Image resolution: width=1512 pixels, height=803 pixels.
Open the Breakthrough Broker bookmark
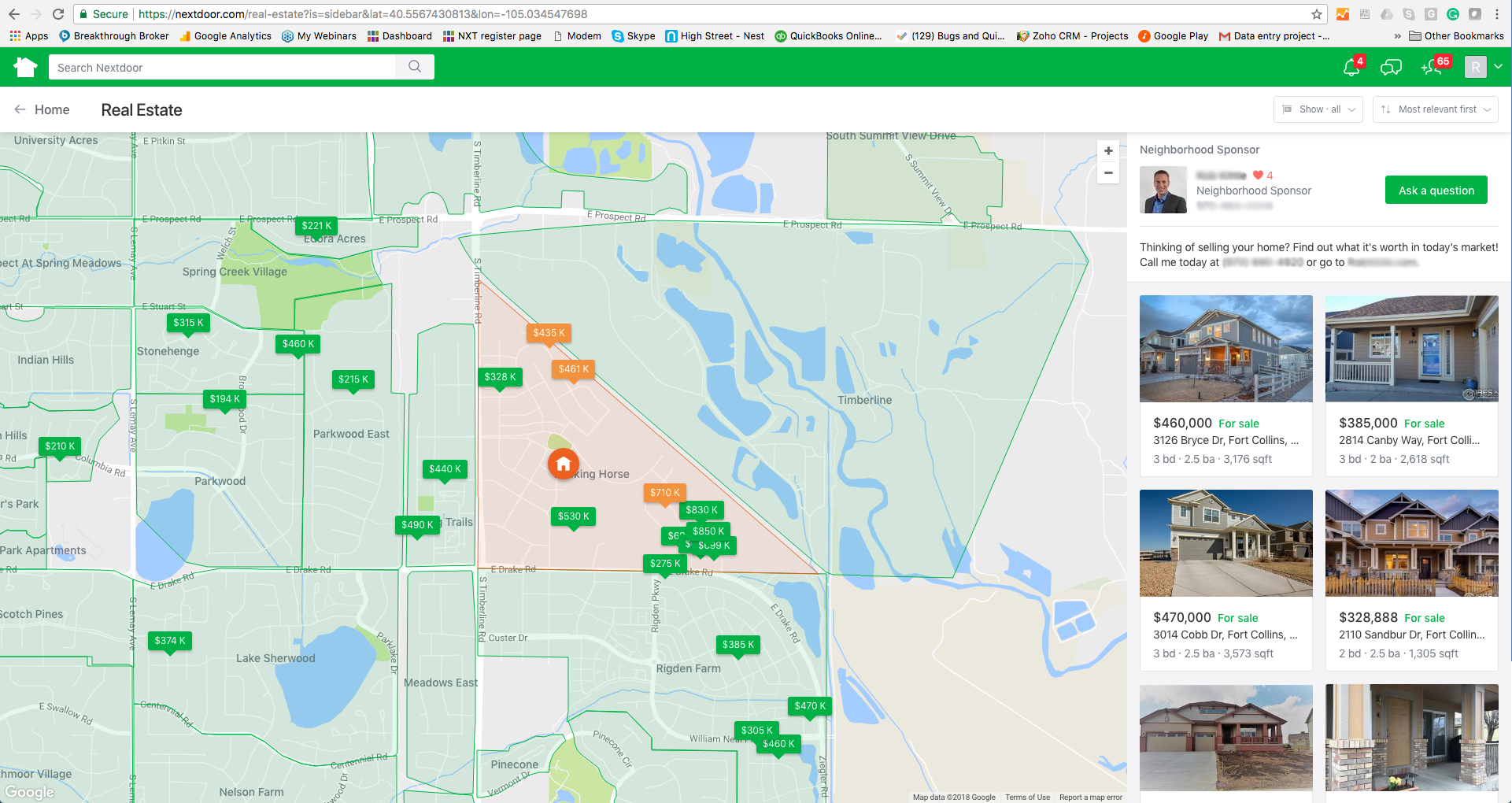(x=114, y=36)
